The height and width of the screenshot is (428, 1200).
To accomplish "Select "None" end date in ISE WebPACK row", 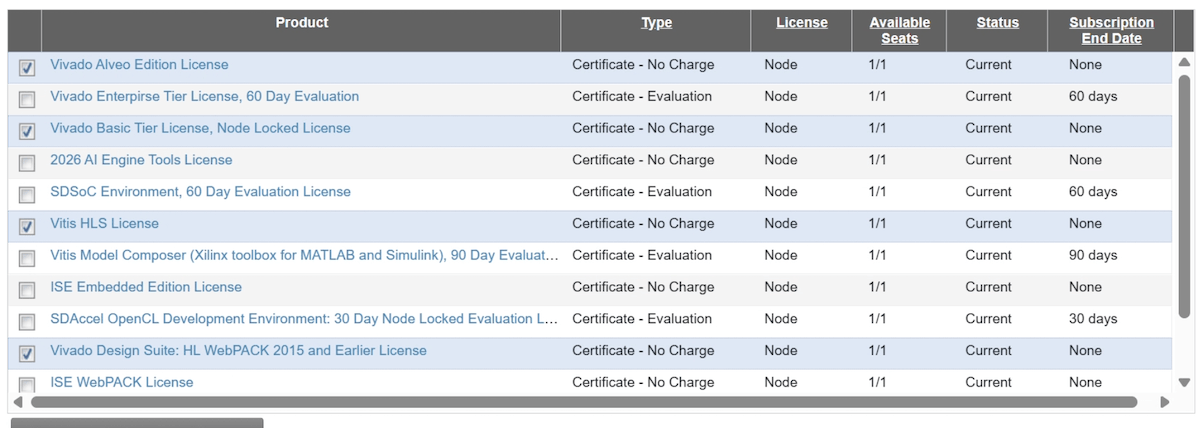I will point(1085,382).
